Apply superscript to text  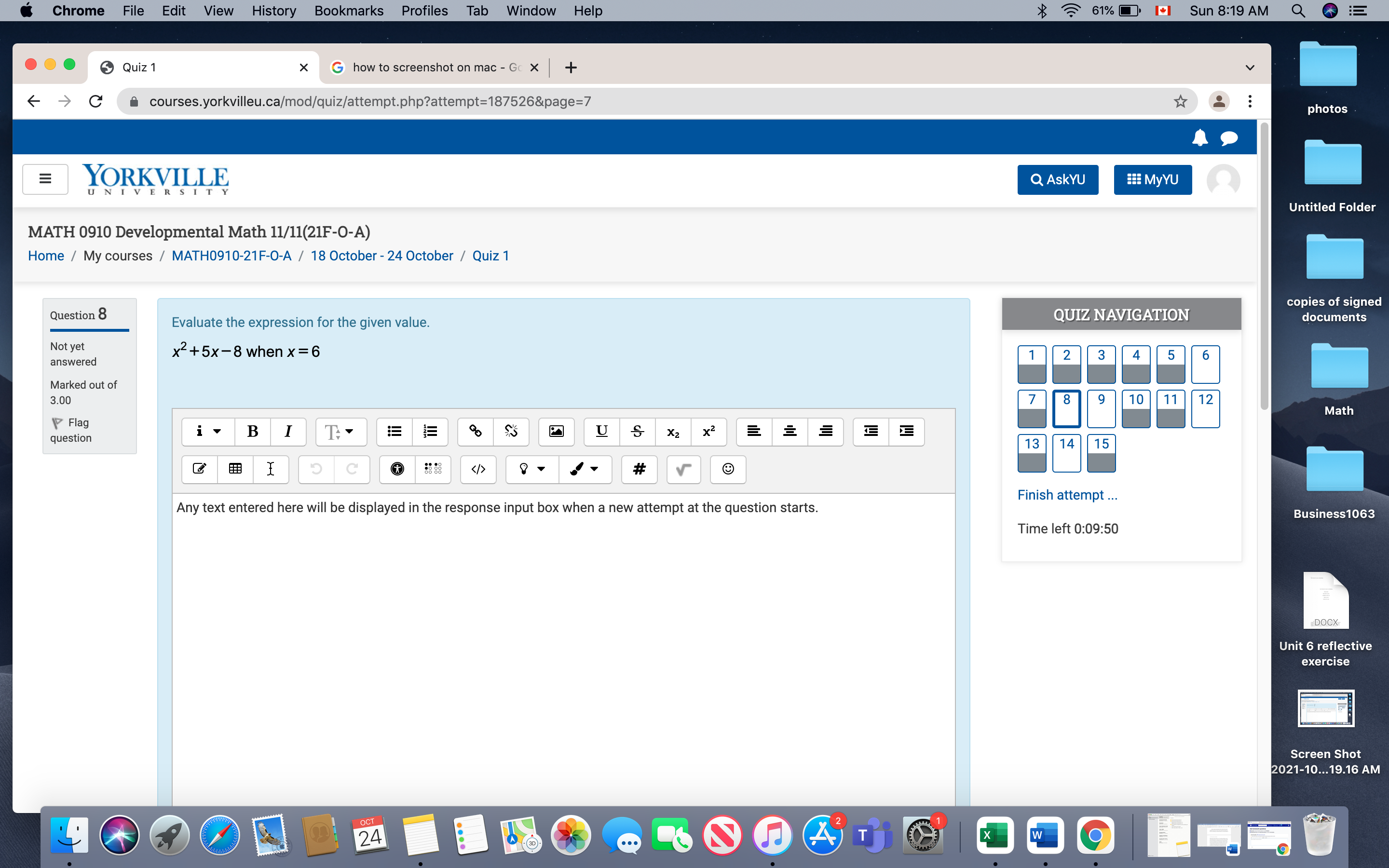pos(708,432)
